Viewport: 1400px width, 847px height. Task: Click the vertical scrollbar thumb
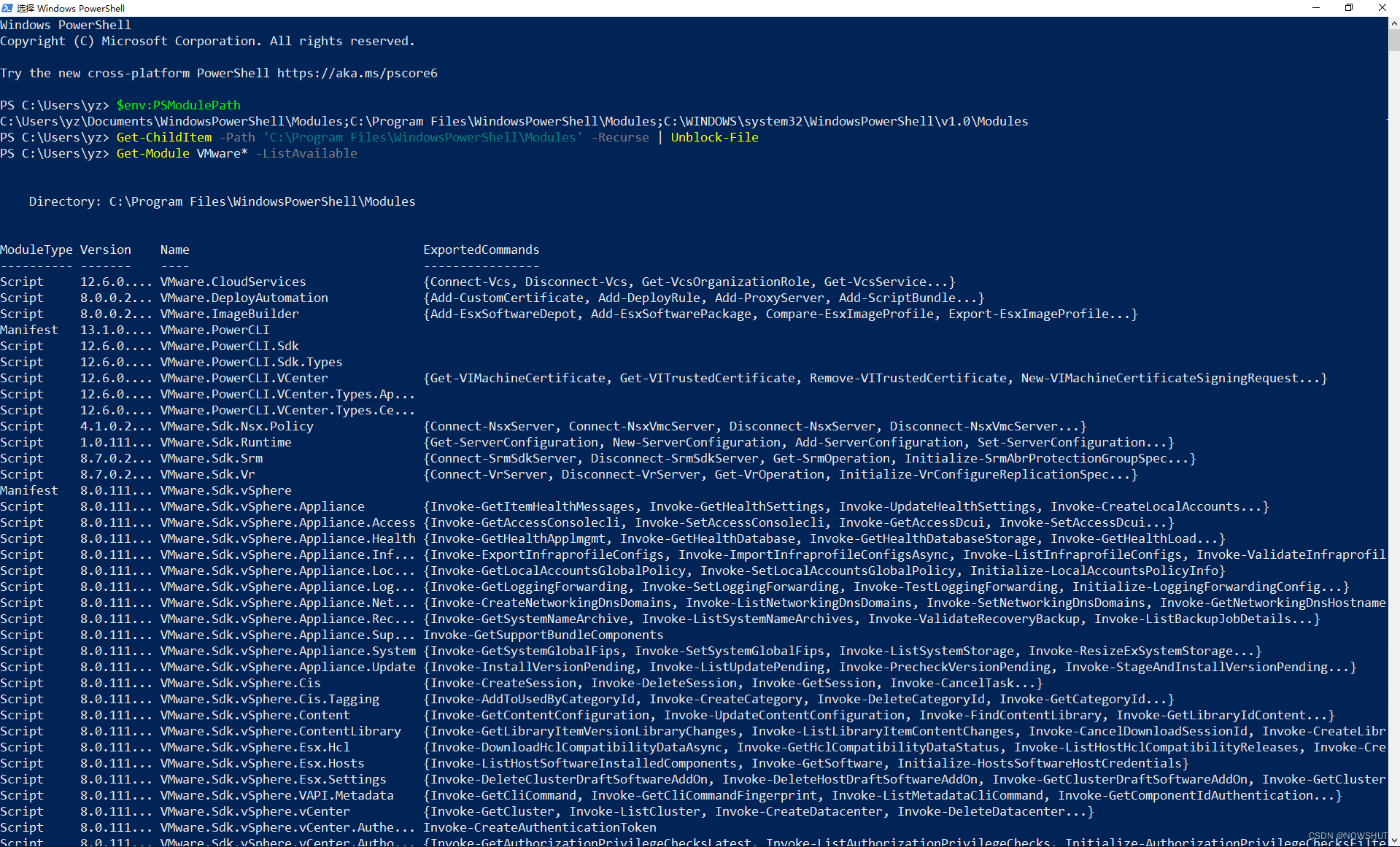tap(1394, 41)
